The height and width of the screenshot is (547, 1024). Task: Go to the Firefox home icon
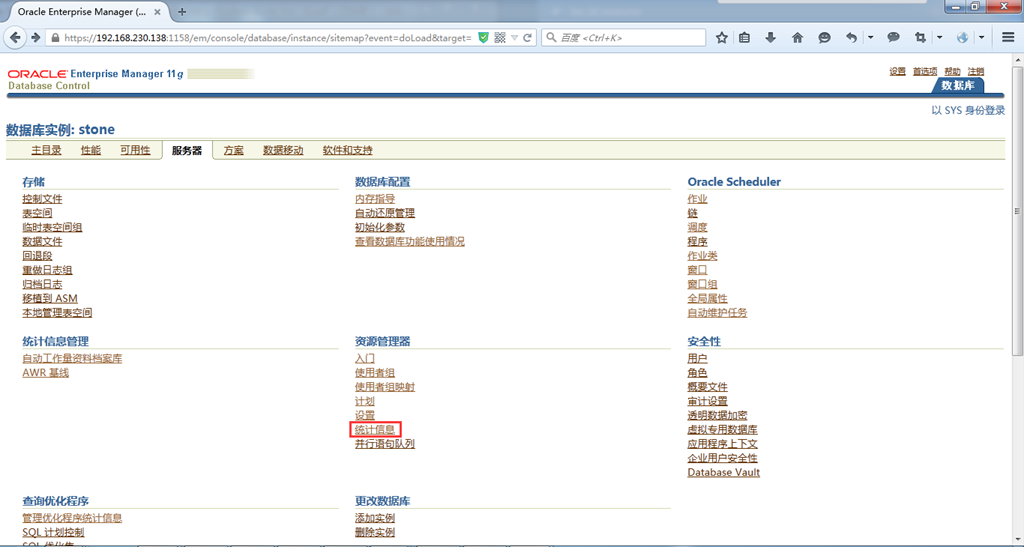797,38
